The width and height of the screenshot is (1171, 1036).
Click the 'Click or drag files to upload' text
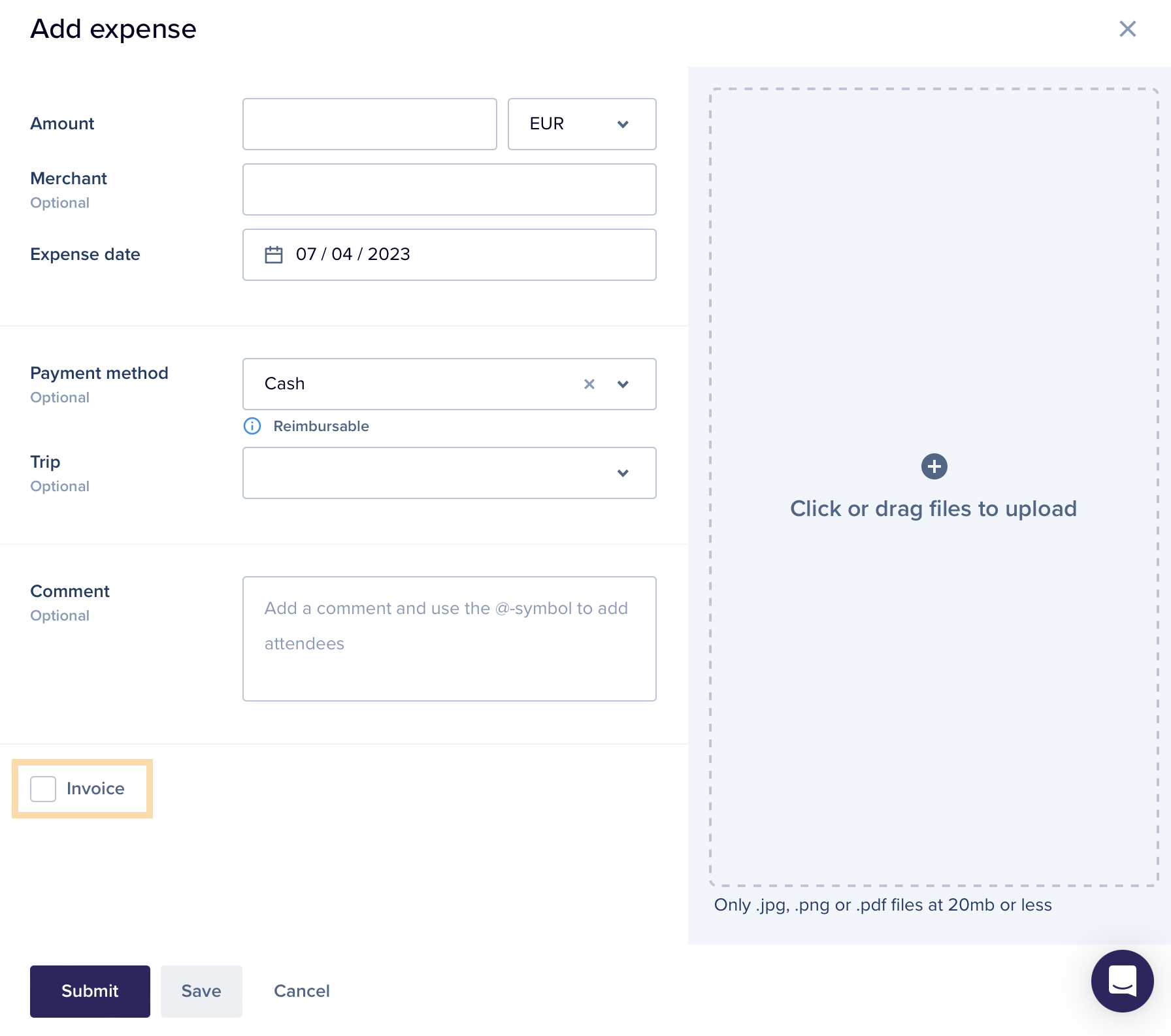(x=934, y=509)
